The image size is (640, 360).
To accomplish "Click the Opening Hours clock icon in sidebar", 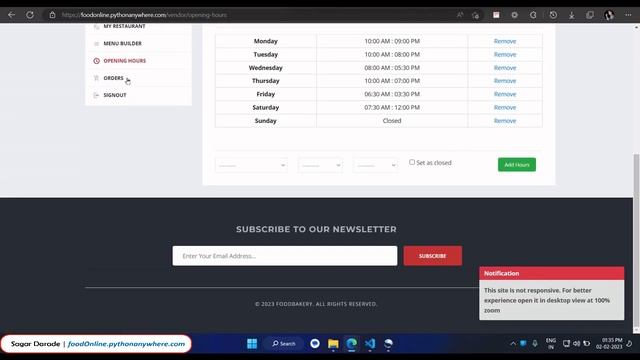I will [96, 61].
